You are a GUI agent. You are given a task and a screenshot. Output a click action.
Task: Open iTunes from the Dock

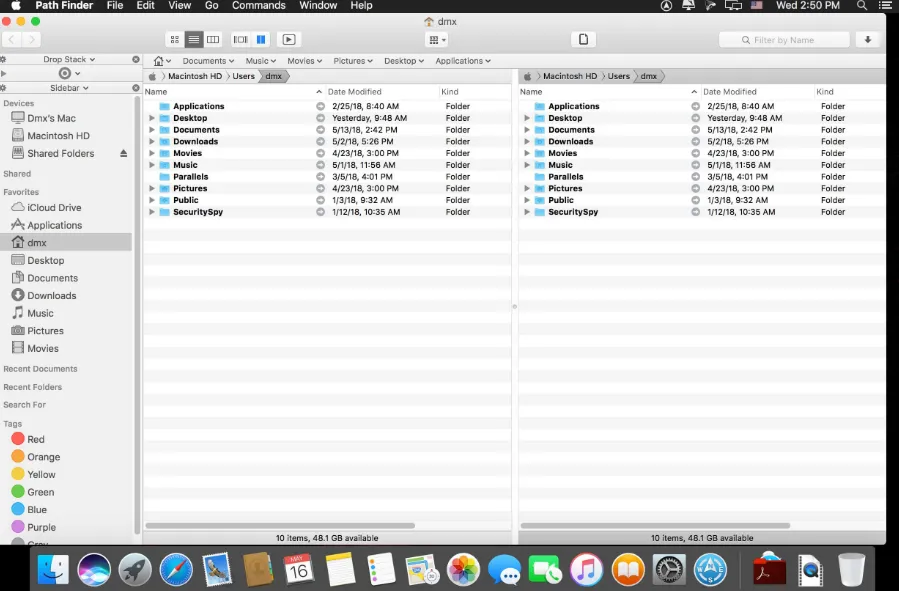click(x=587, y=570)
